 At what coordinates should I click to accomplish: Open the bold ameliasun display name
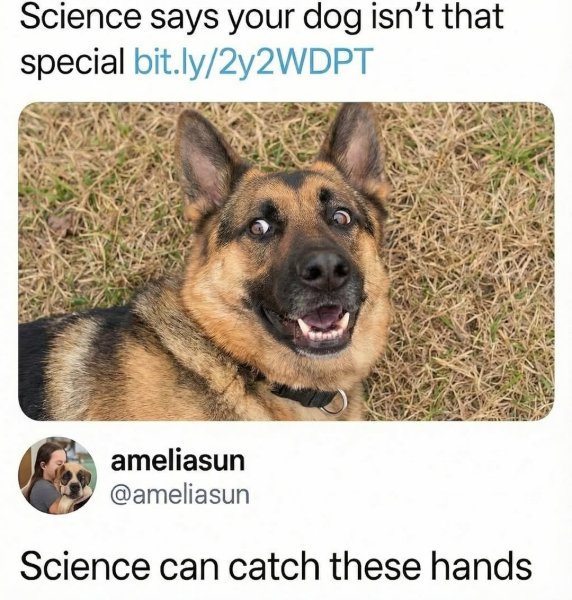click(x=178, y=461)
